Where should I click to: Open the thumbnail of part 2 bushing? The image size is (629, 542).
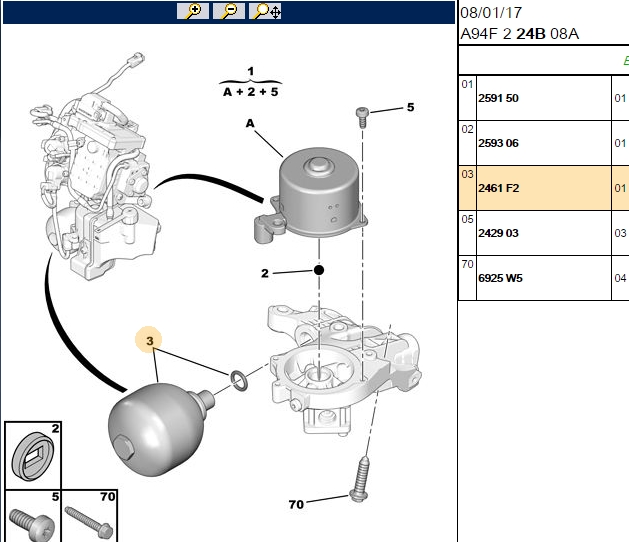click(x=33, y=455)
